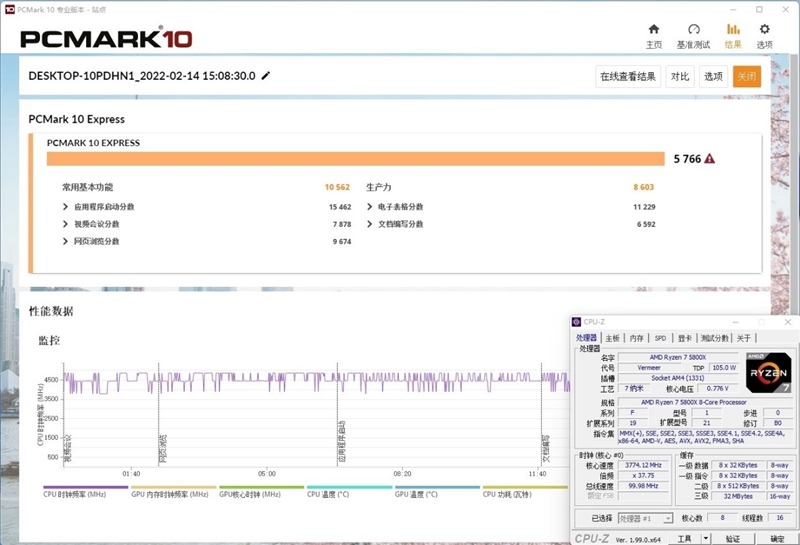This screenshot has width=800, height=545.
Task: Click the red warning triangle next to 5 766
Action: coord(709,159)
